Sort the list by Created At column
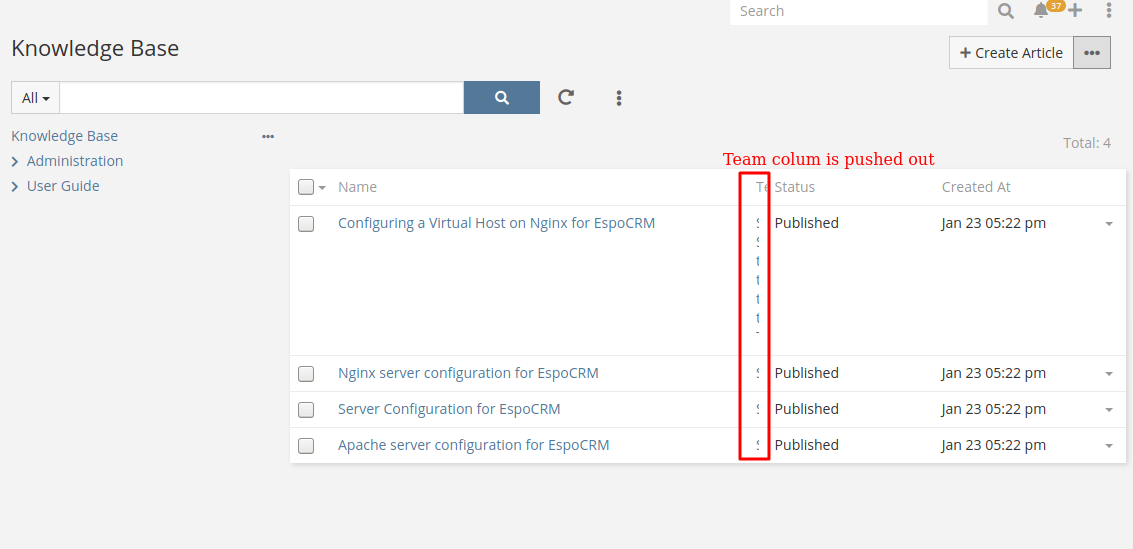 click(976, 187)
